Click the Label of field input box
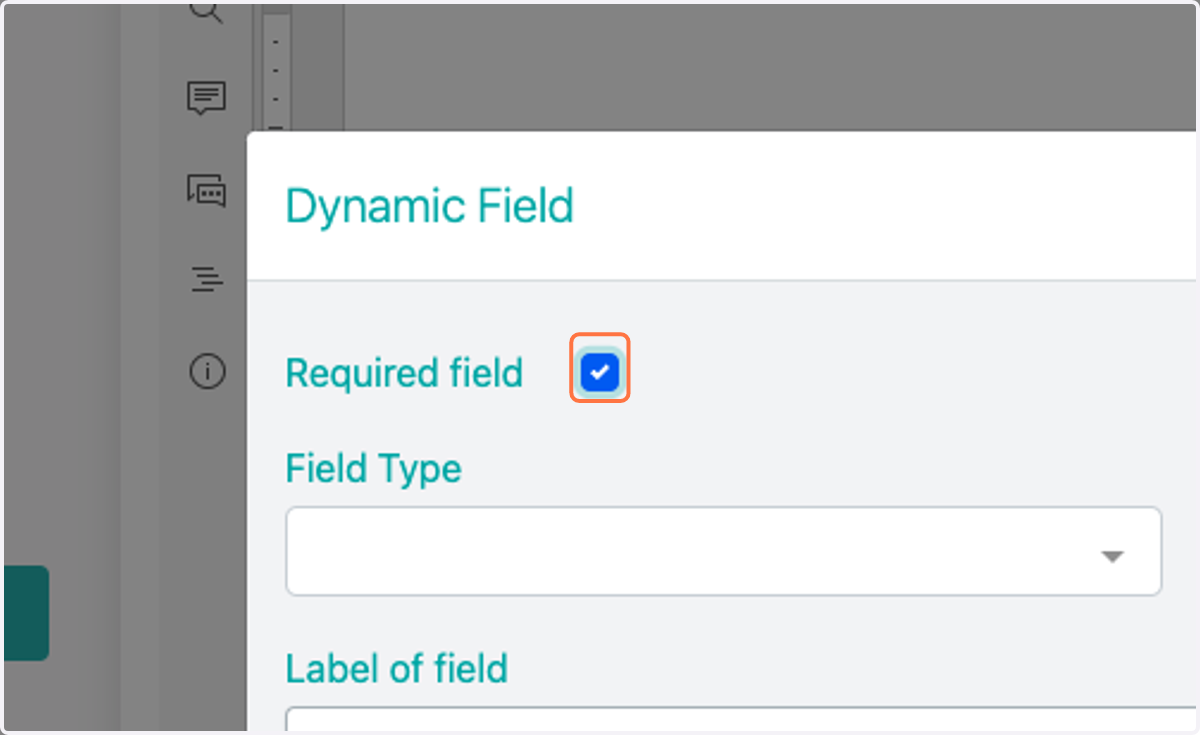This screenshot has height=735, width=1200. click(x=740, y=720)
